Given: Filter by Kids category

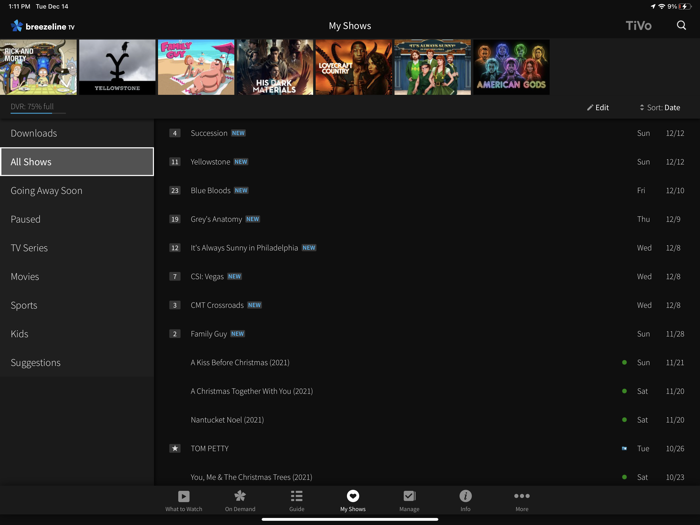Looking at the screenshot, I should point(77,334).
